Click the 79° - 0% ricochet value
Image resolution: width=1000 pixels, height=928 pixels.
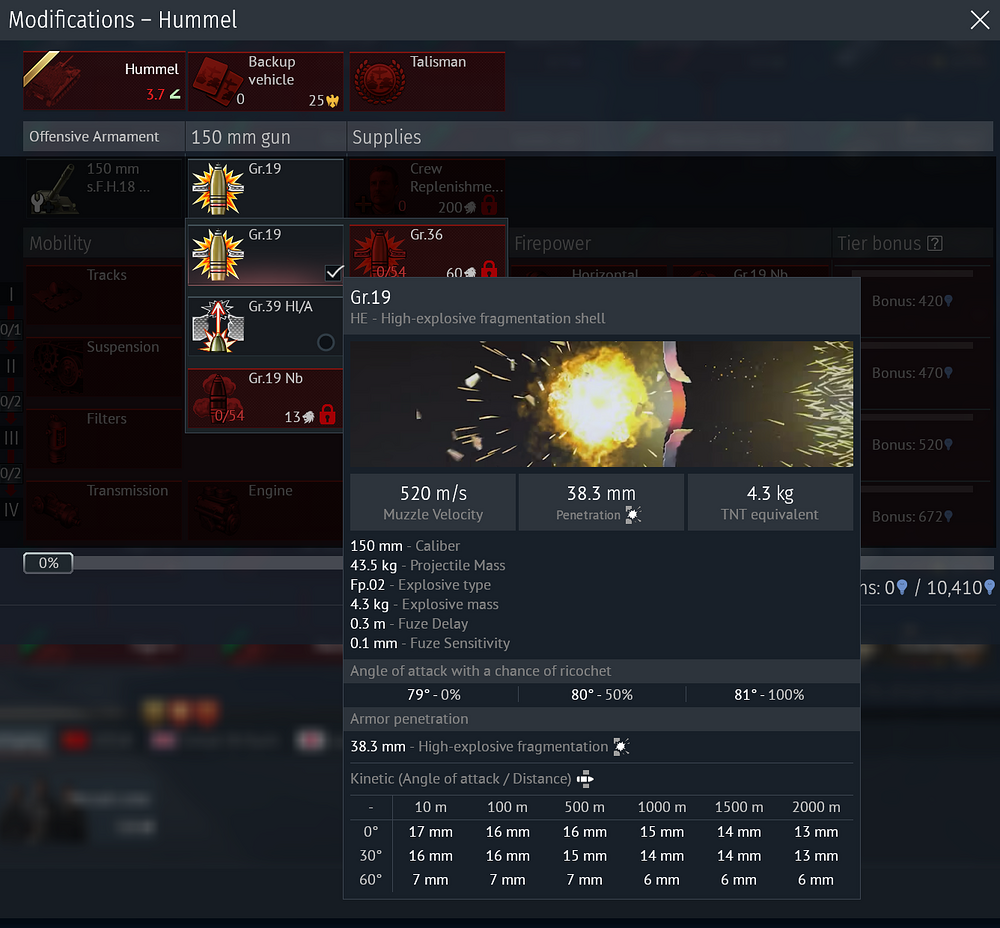434,695
